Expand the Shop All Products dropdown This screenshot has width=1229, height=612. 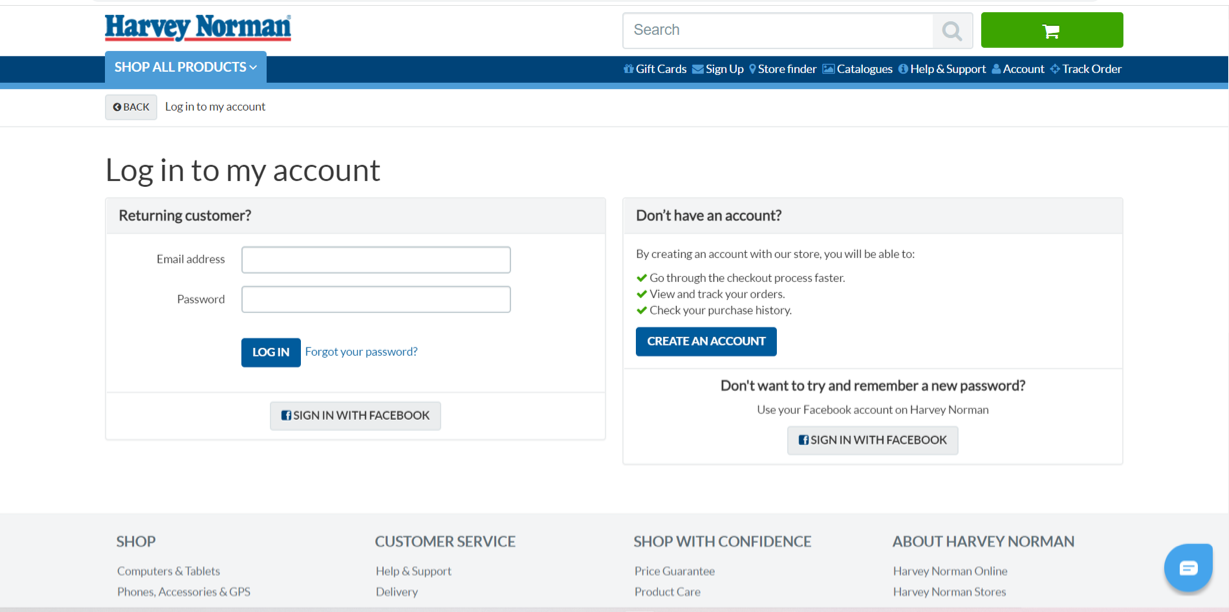point(186,67)
